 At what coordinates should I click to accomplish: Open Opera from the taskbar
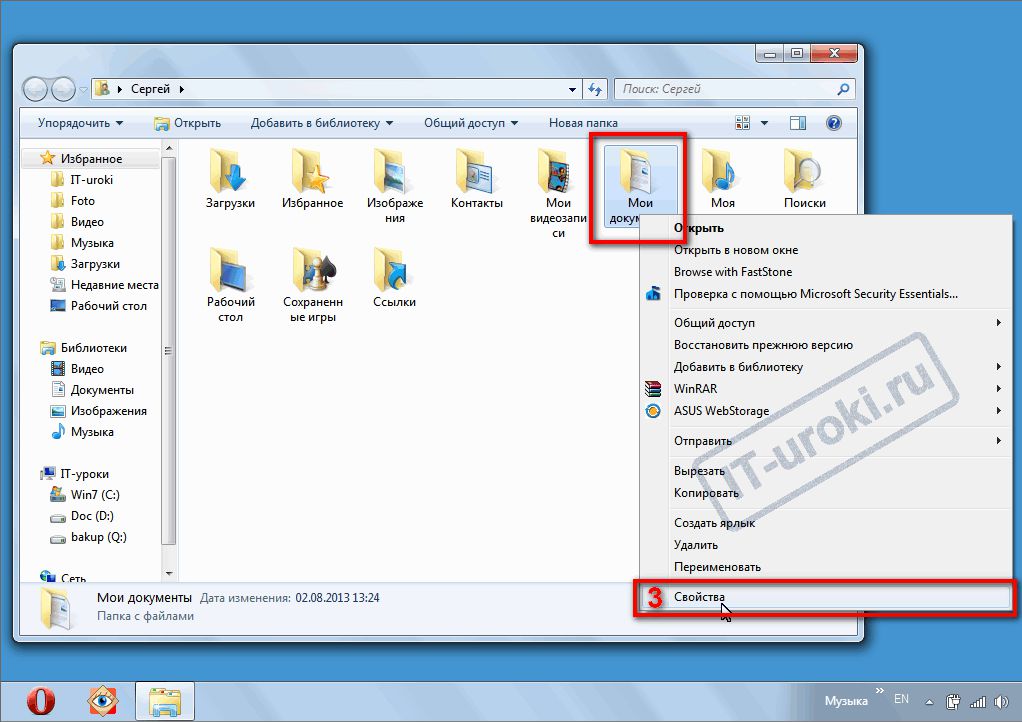(x=40, y=701)
